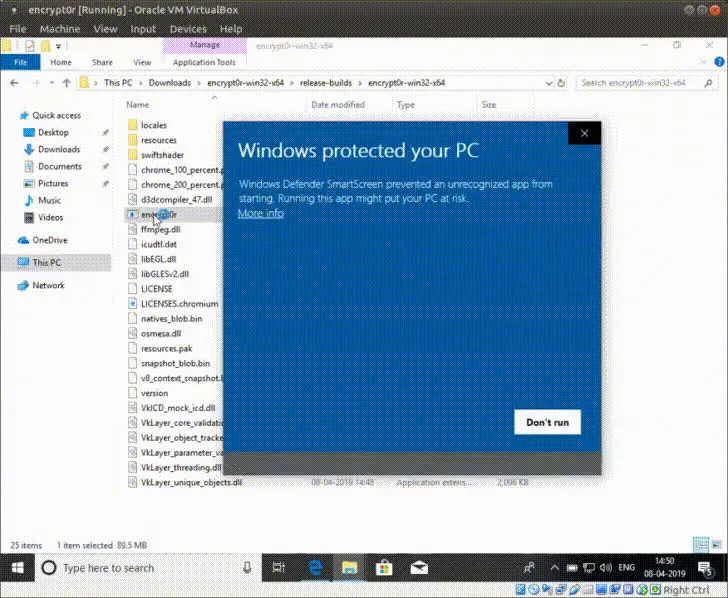Sort by the Name column header

tap(138, 105)
